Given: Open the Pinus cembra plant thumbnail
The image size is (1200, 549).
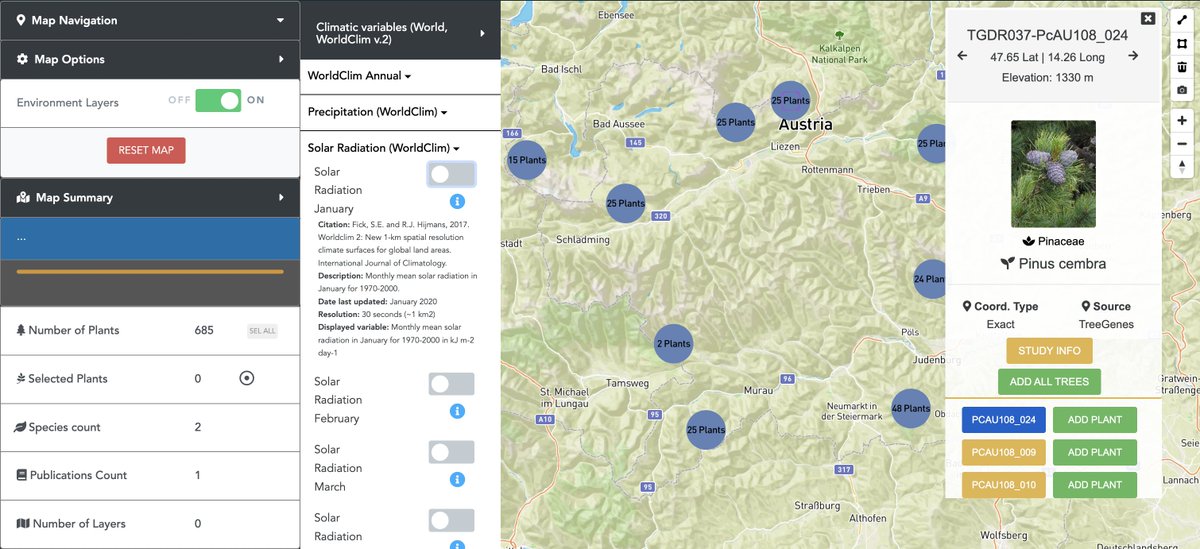Looking at the screenshot, I should tap(1053, 174).
